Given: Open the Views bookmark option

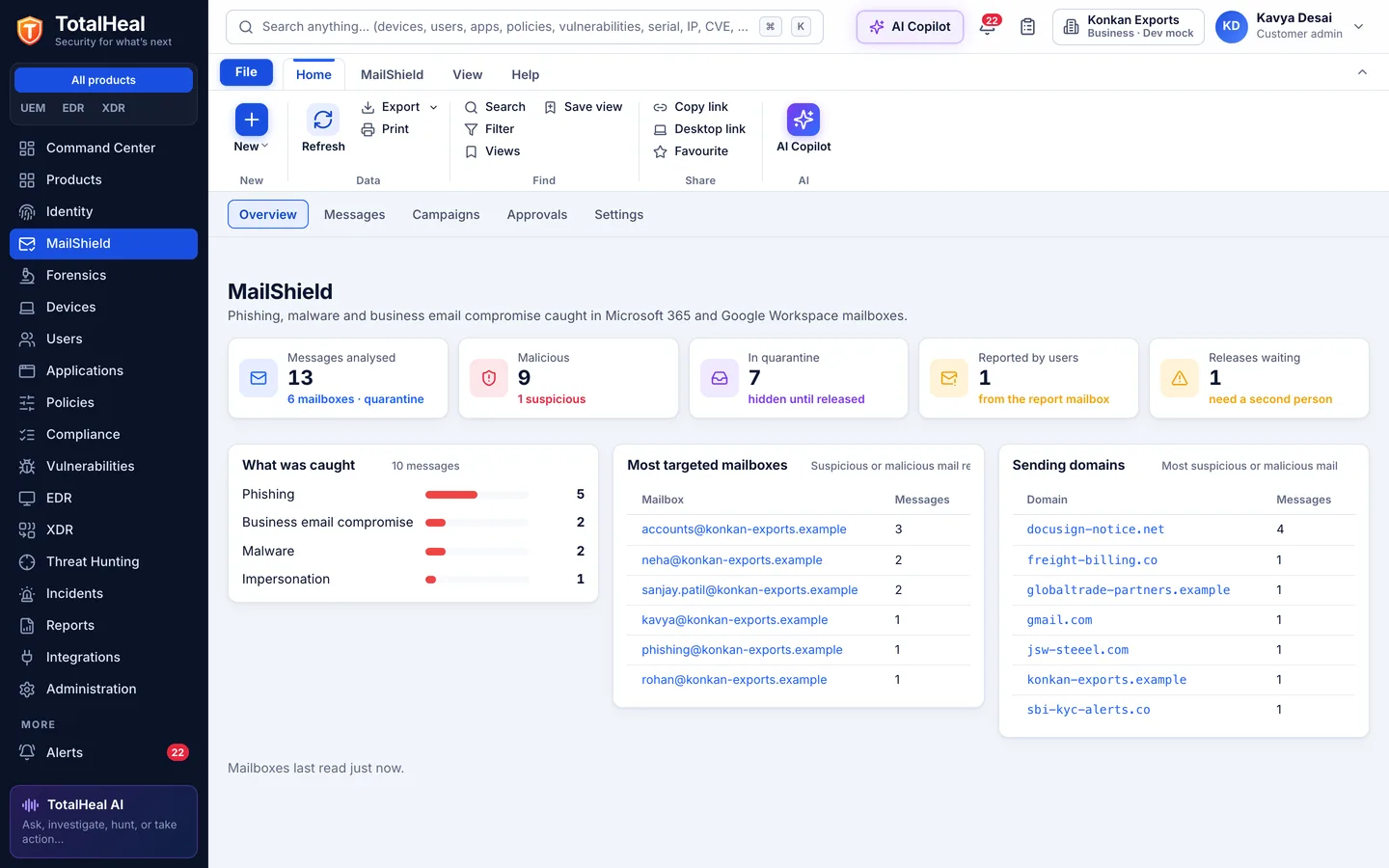Looking at the screenshot, I should (492, 151).
